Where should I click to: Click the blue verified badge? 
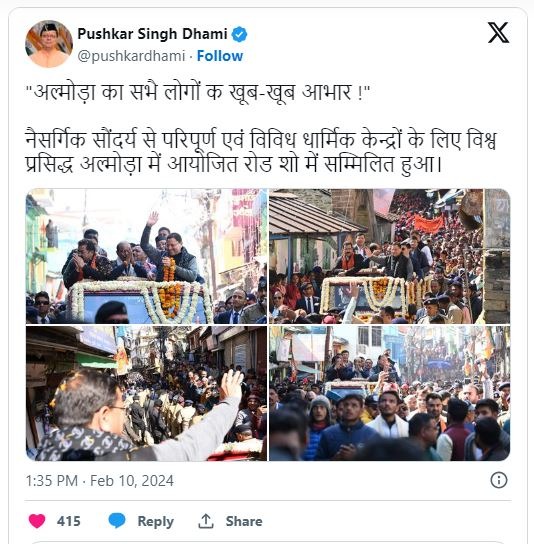pos(239,34)
